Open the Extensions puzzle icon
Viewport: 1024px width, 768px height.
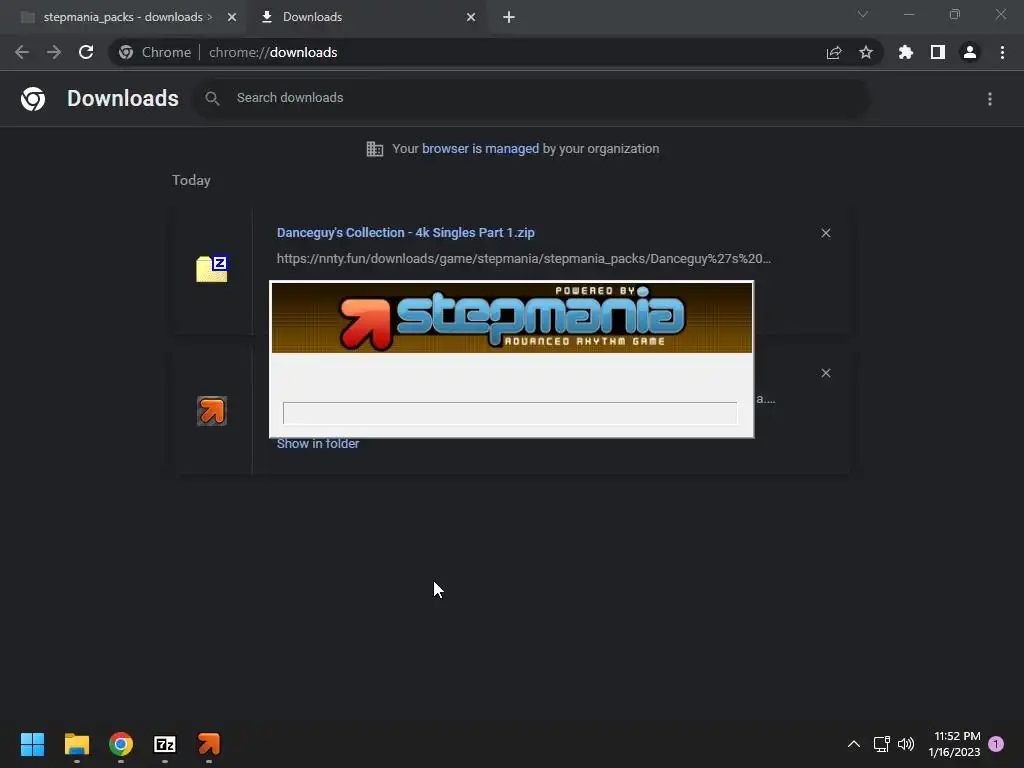click(x=906, y=52)
